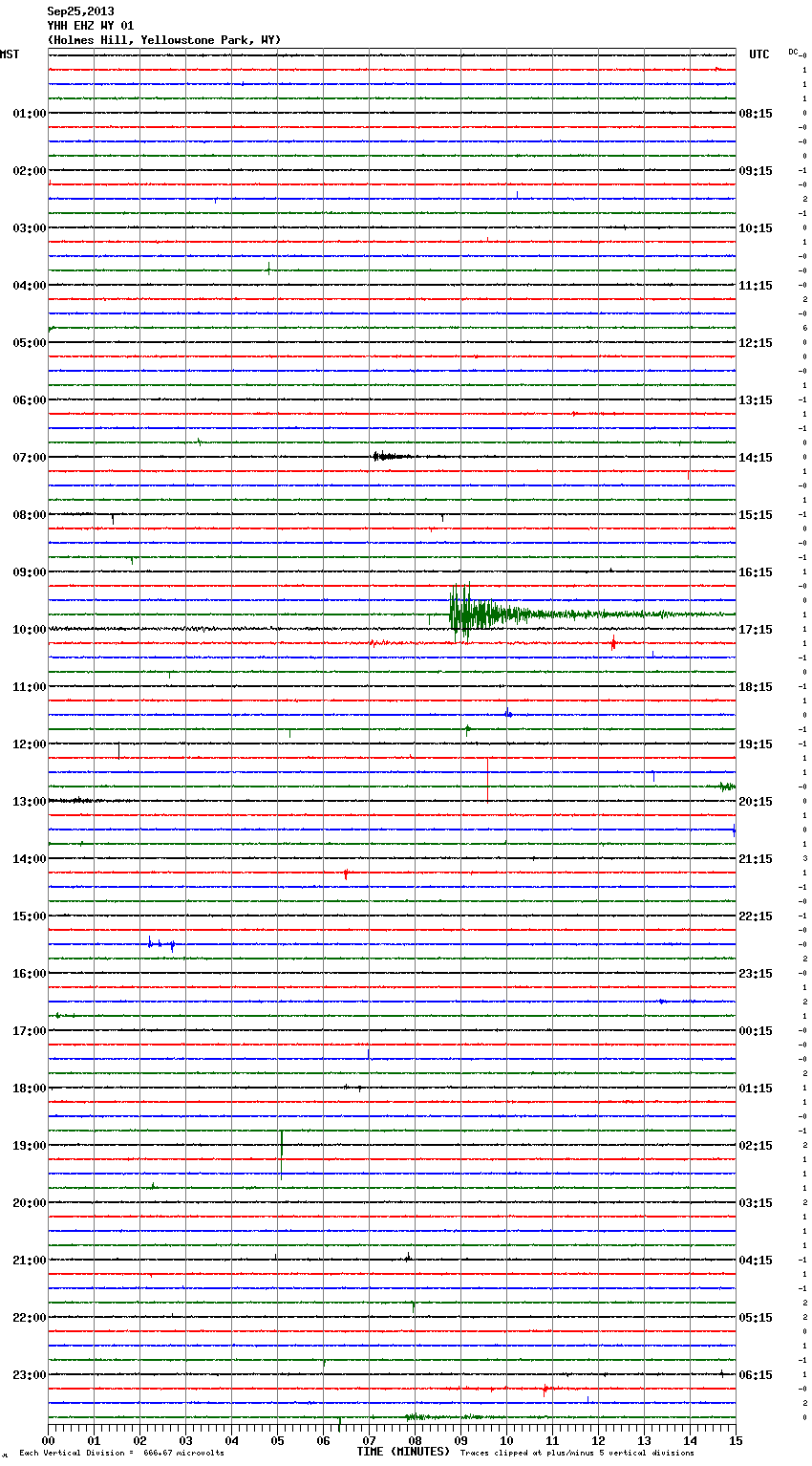
Task: Select the 07:00 MST time label
Action: (x=30, y=458)
